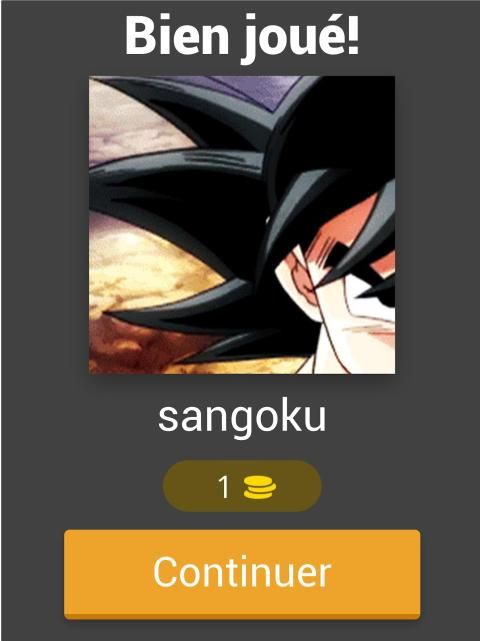Viewport: 480px width, 641px height.
Task: Click the Bien joué! heading
Action: point(242,36)
